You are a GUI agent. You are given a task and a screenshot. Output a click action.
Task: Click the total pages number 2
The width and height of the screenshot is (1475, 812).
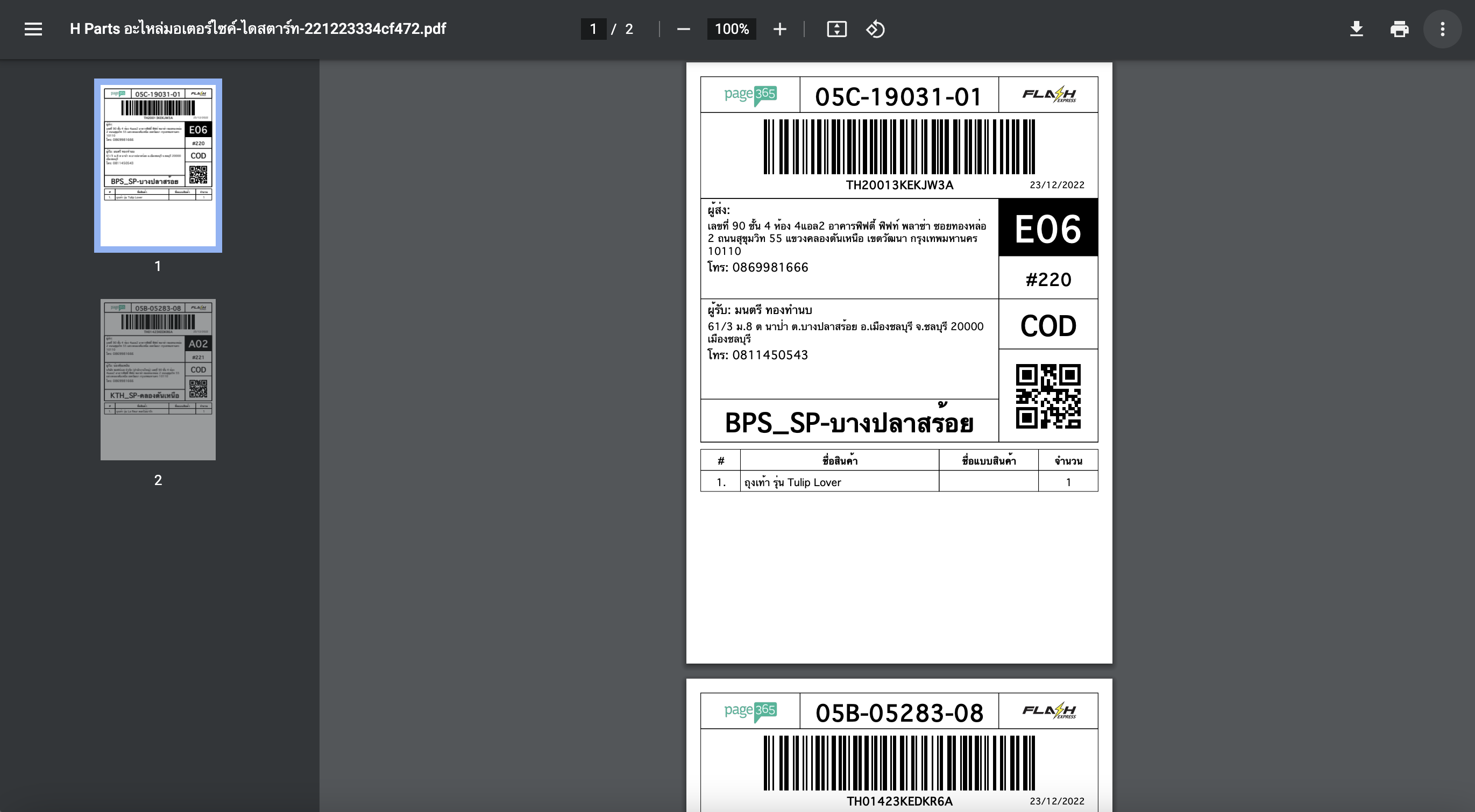629,29
